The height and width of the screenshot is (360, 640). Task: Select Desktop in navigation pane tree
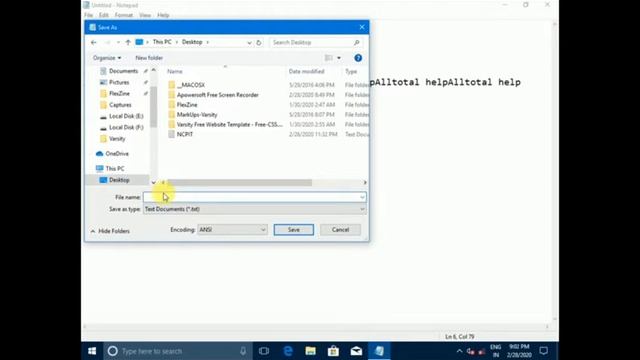coord(119,180)
